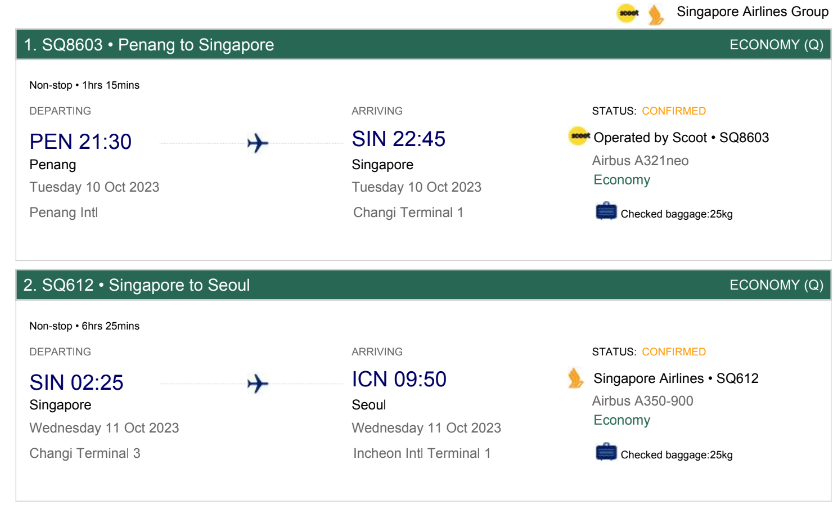Click the SIN 02:25 departure time

[x=76, y=383]
